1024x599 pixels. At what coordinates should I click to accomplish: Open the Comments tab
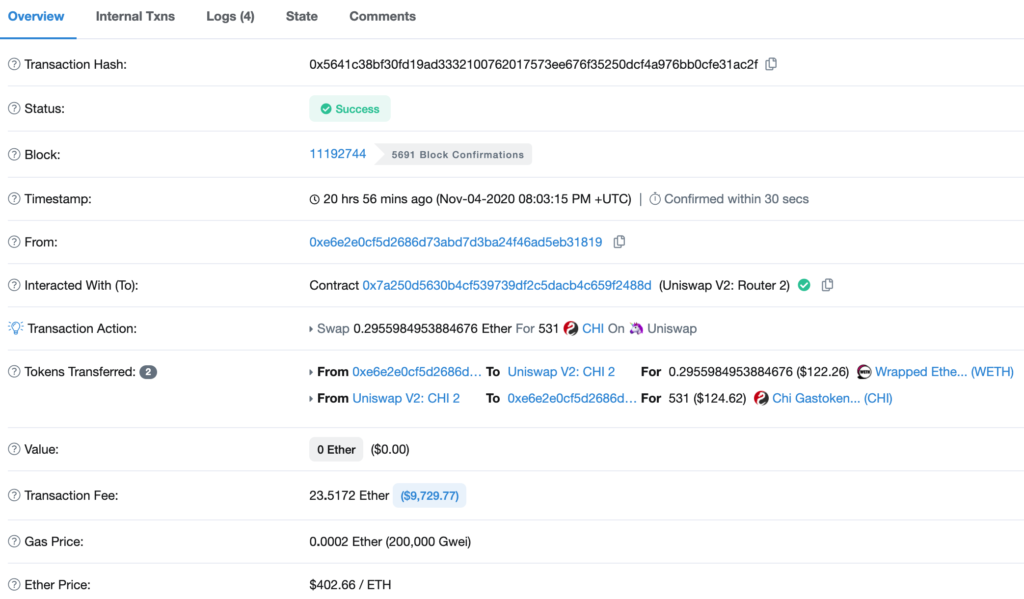[383, 16]
